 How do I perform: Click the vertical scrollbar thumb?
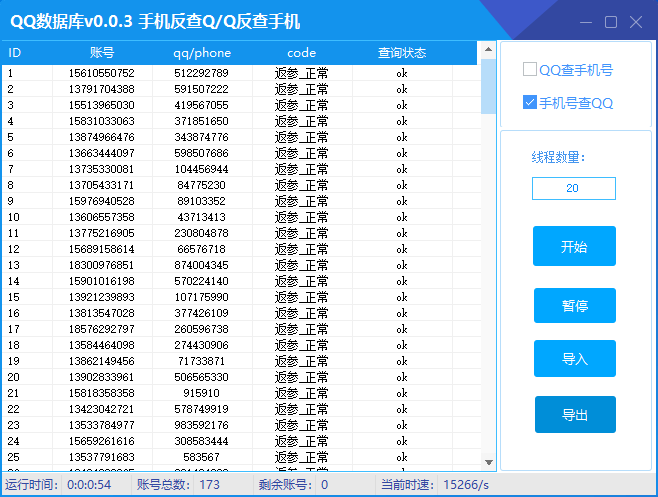coord(488,86)
